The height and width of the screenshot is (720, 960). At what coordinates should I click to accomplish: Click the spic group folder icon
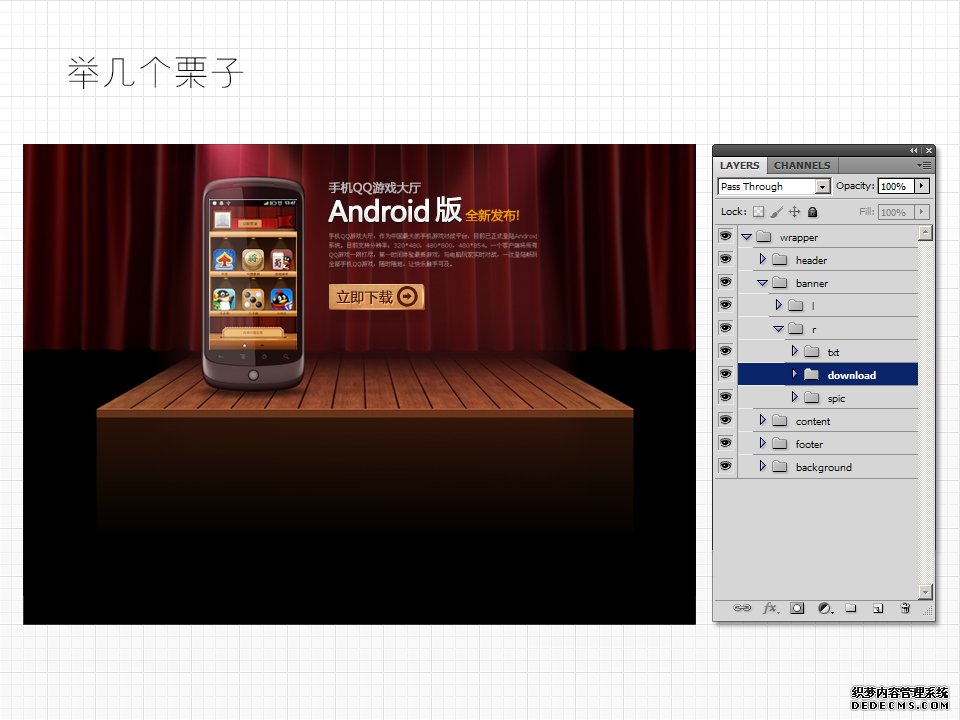pos(811,397)
